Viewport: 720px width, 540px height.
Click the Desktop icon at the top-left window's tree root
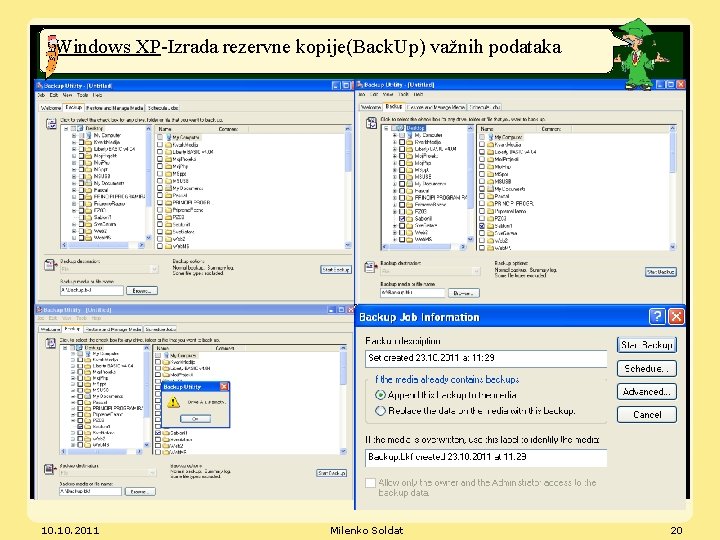(80, 129)
